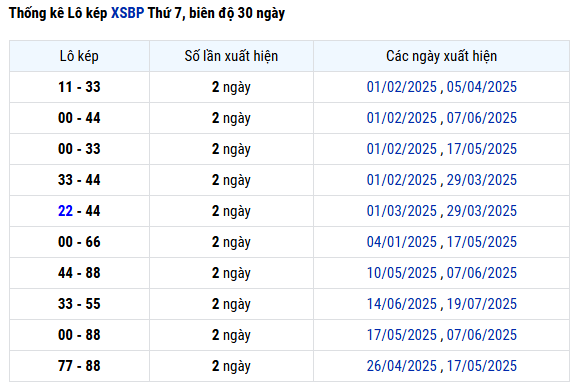Click '2 ngày' in the 77 - 88 row

(231, 366)
